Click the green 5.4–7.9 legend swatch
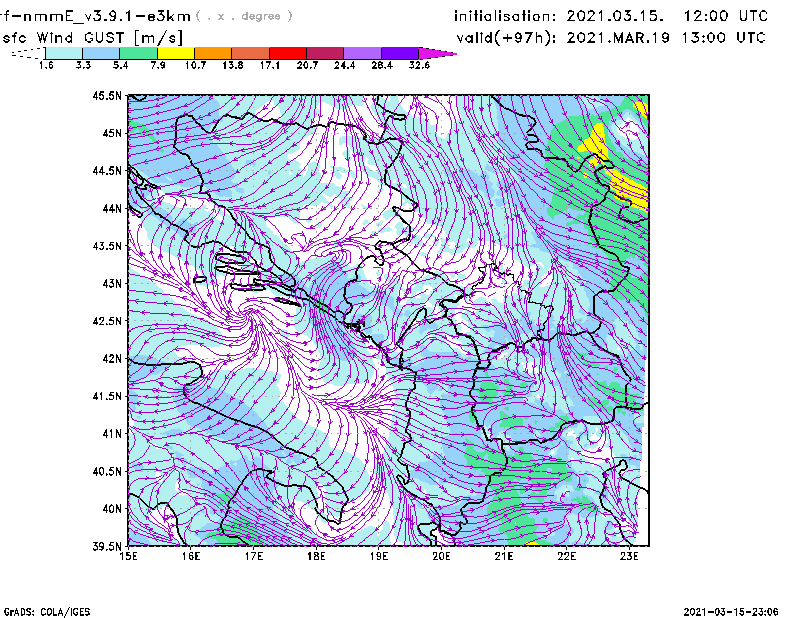 click(x=138, y=53)
